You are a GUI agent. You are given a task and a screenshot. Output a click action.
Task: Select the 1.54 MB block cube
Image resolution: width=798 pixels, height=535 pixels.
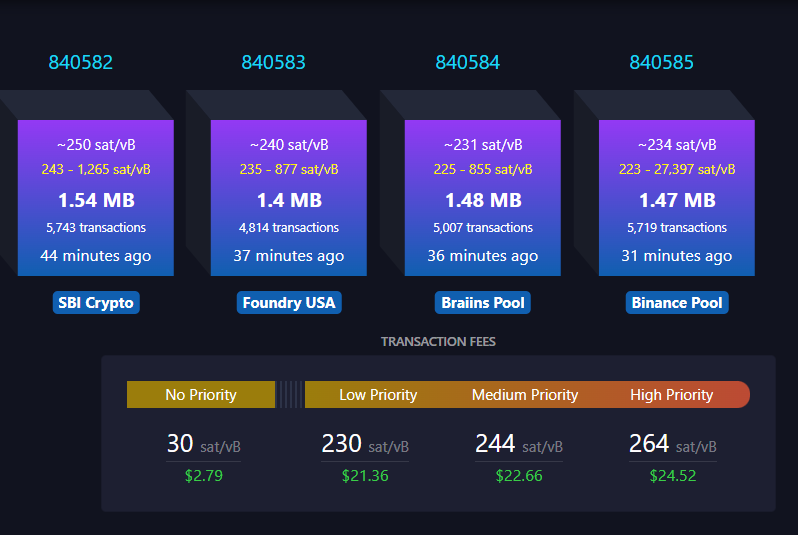click(96, 198)
